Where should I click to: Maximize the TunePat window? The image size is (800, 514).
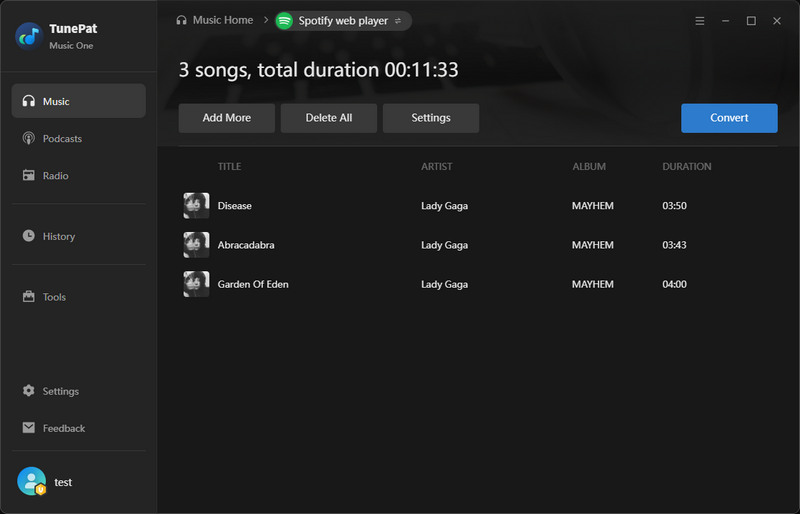coord(751,21)
